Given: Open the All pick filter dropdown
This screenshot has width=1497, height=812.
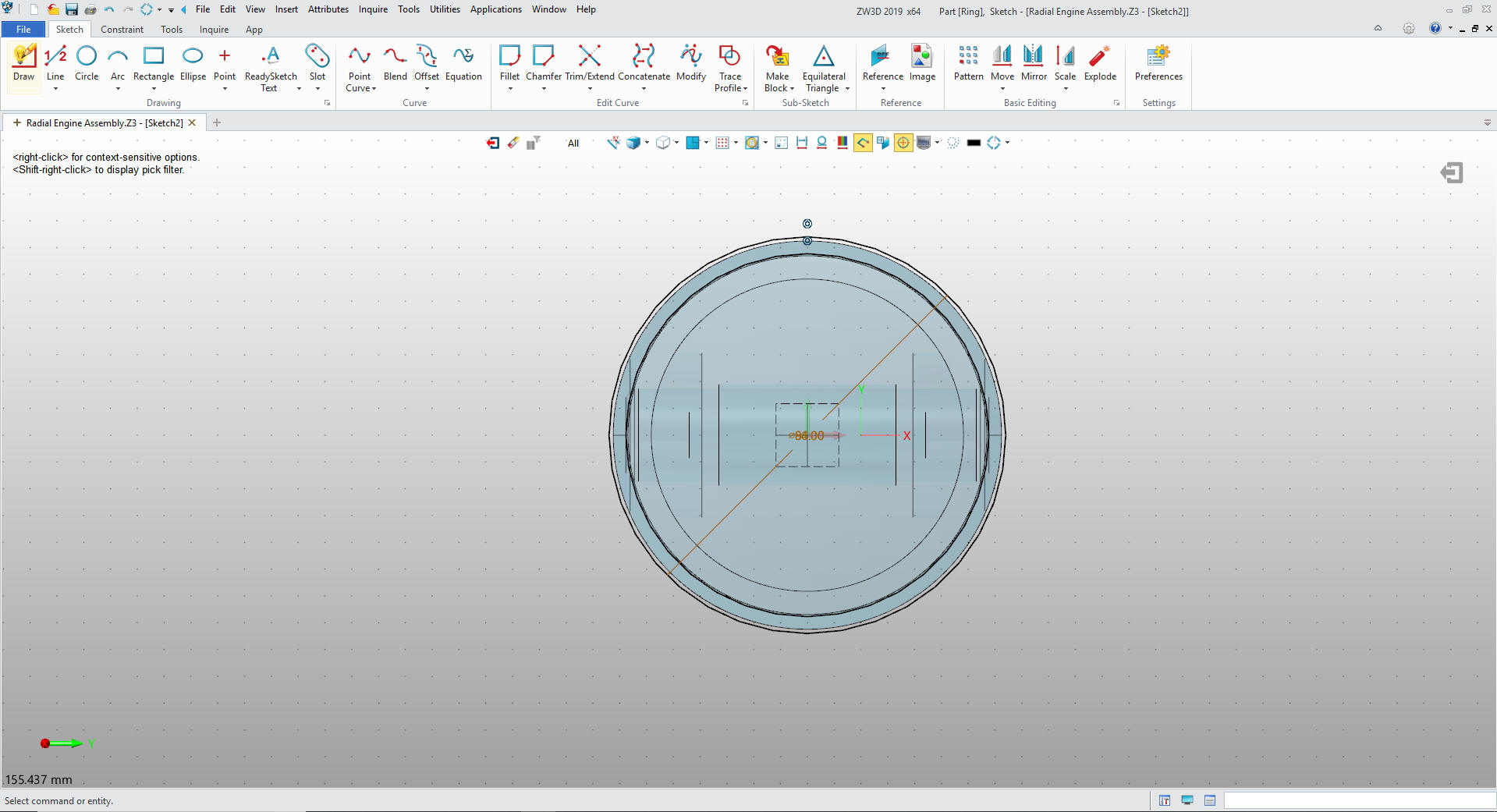Looking at the screenshot, I should [573, 144].
